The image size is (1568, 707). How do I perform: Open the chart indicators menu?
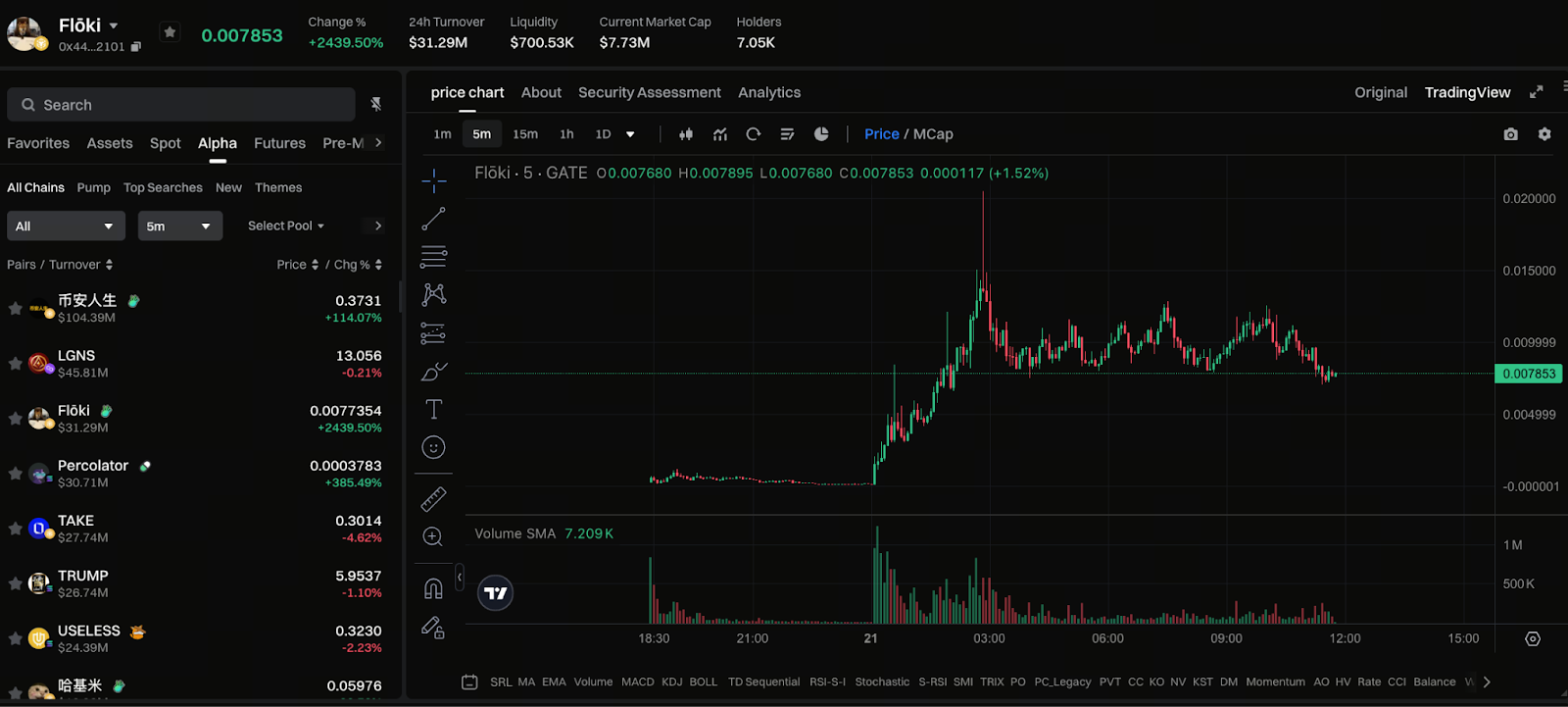(720, 134)
